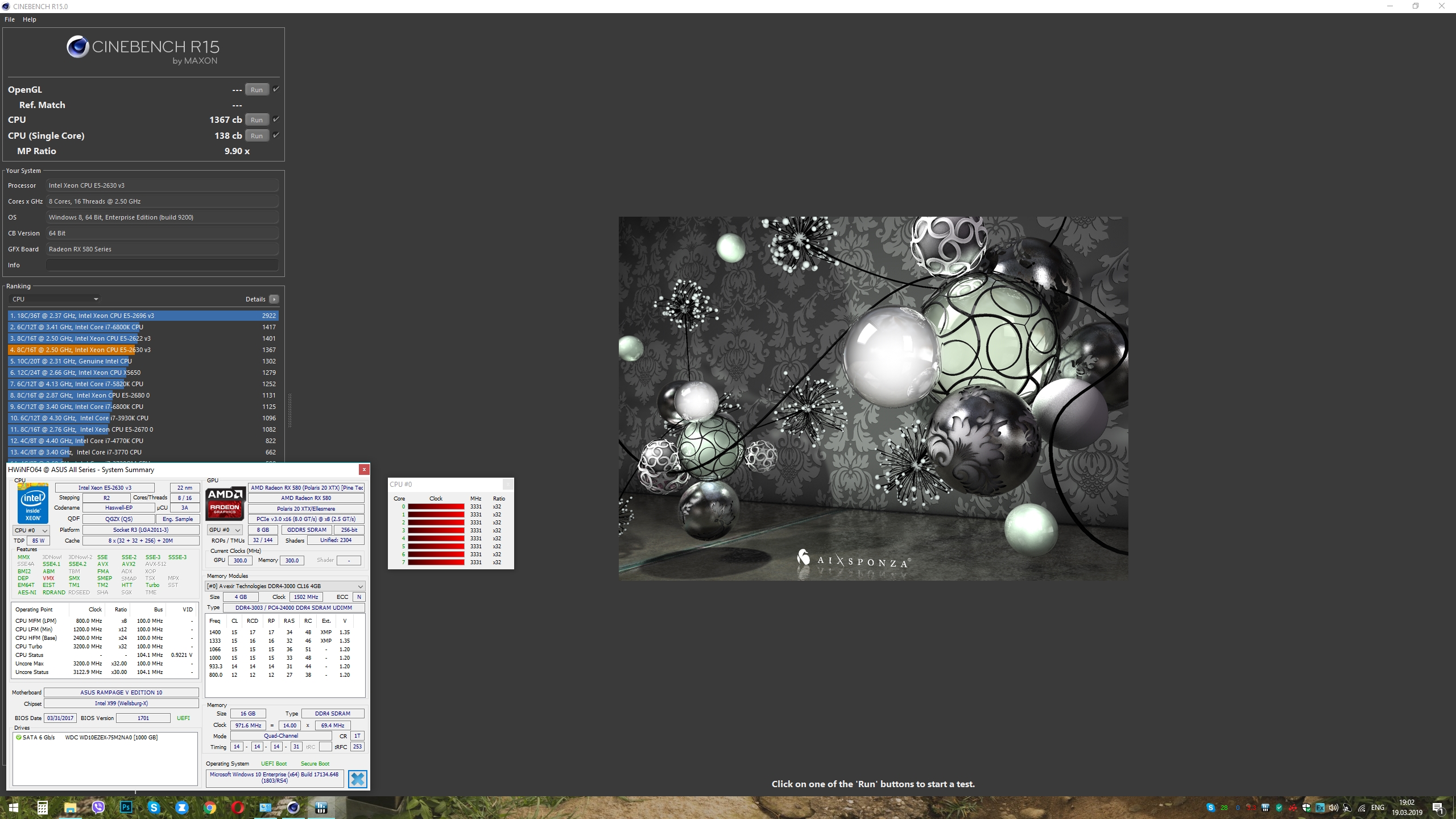Open Skype from the taskbar

[x=154, y=808]
